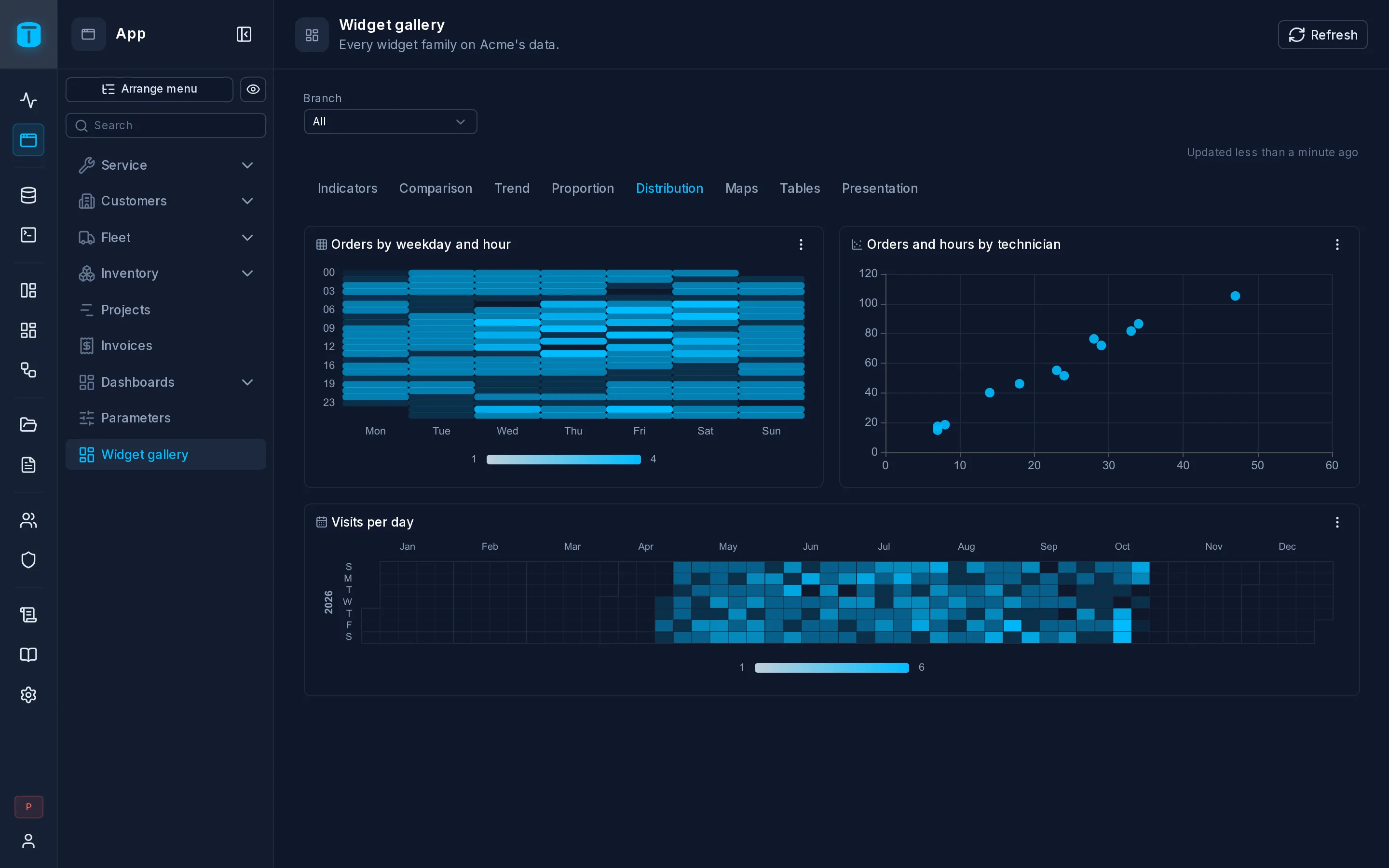This screenshot has width=1389, height=868.
Task: Switch to the Presentation tab
Action: (879, 188)
